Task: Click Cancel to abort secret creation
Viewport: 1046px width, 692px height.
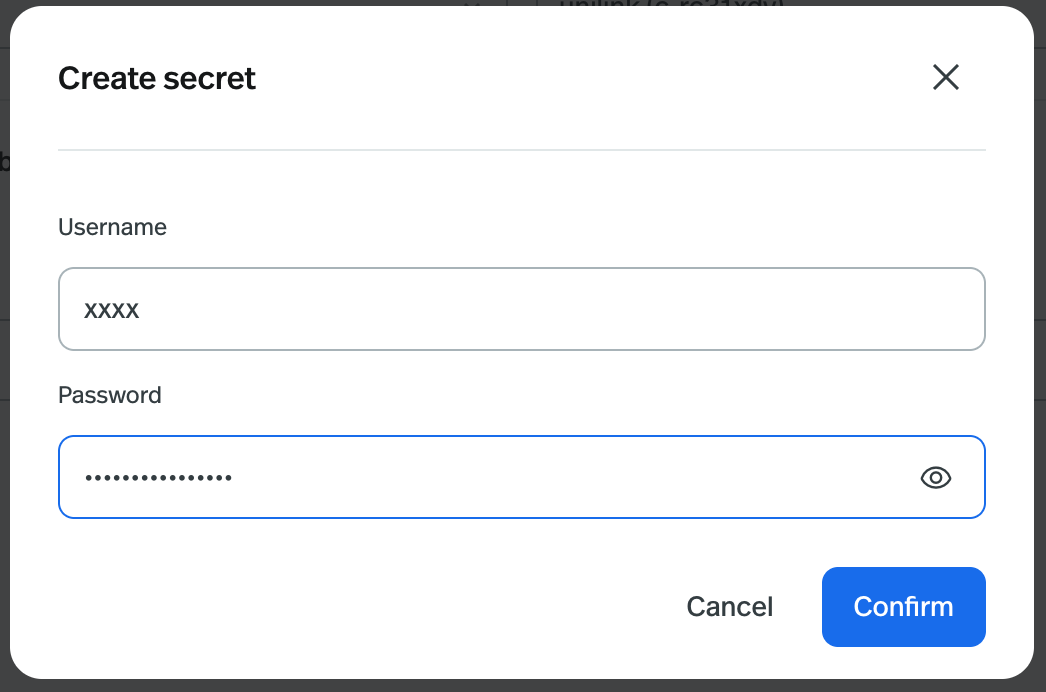Action: (729, 606)
